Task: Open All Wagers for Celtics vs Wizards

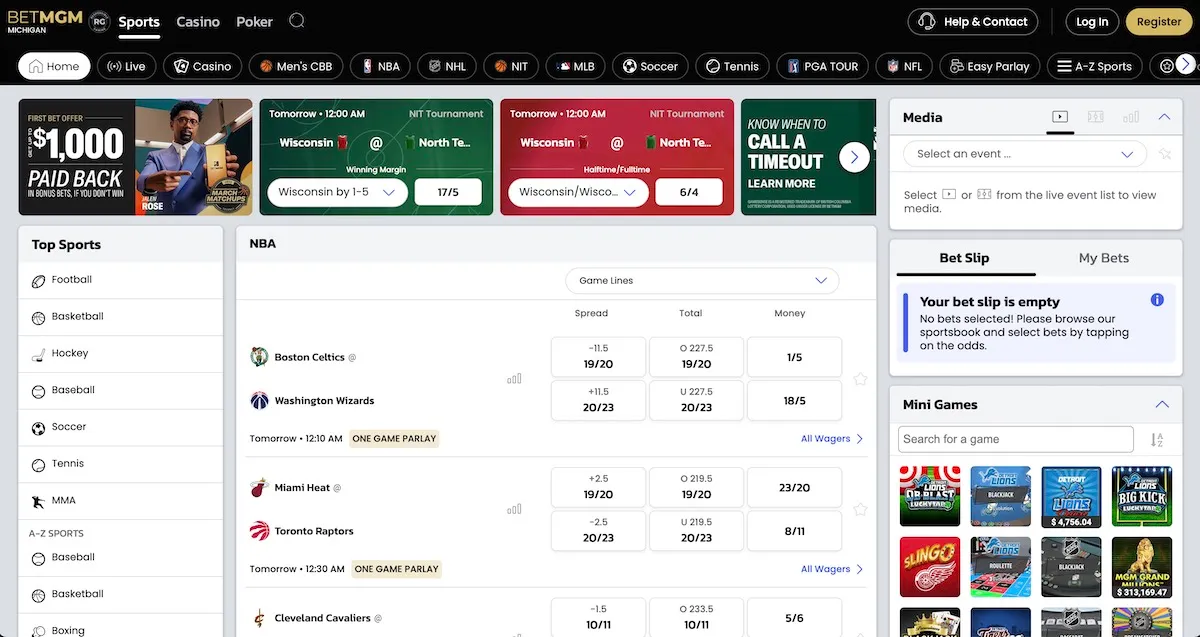Action: (832, 439)
